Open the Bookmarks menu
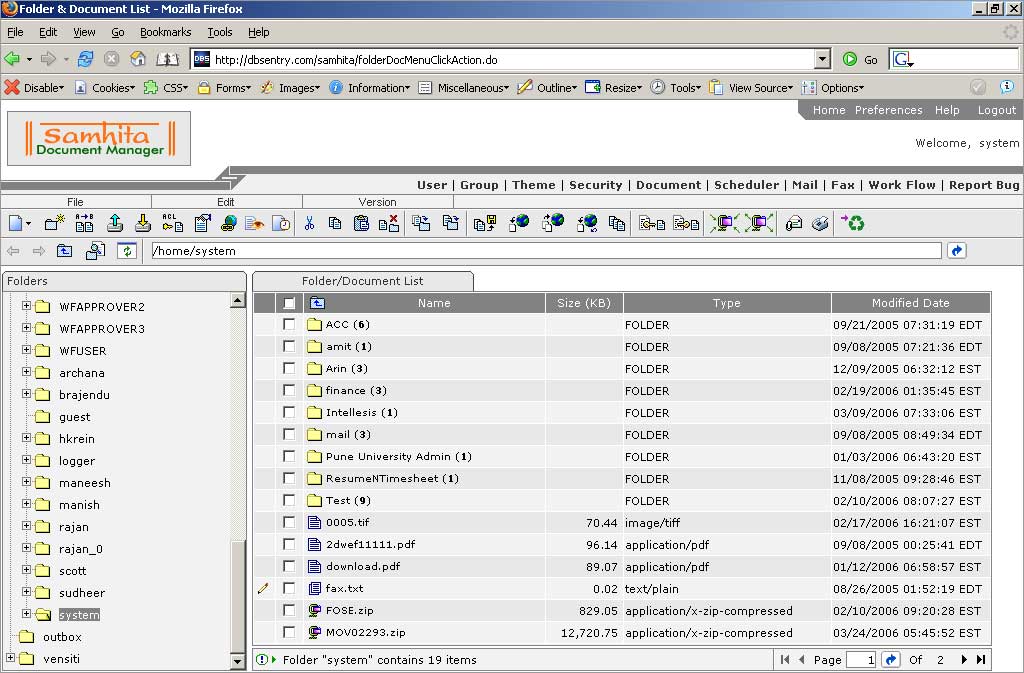The image size is (1024, 673). point(165,32)
